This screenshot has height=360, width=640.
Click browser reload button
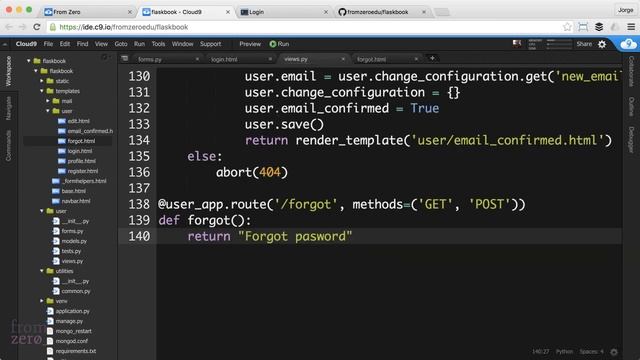point(36,27)
